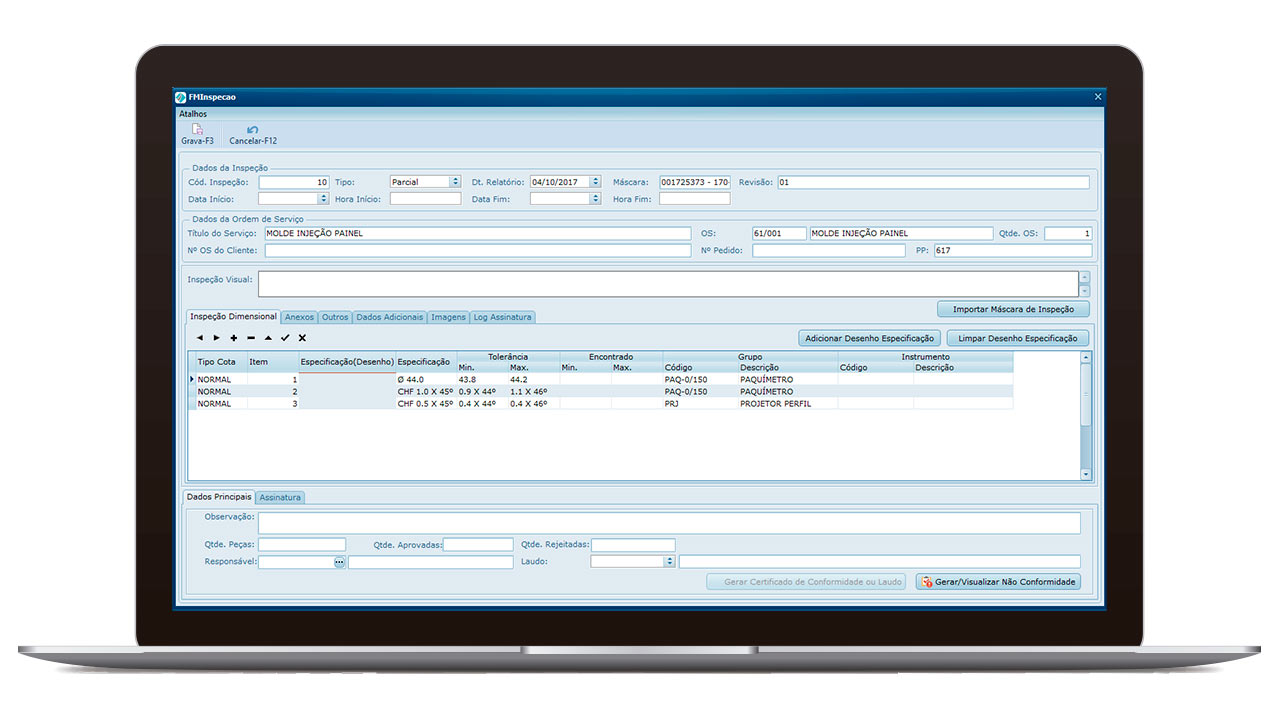Click the Hora Fim field
This screenshot has height=720, width=1280.
click(x=695, y=199)
